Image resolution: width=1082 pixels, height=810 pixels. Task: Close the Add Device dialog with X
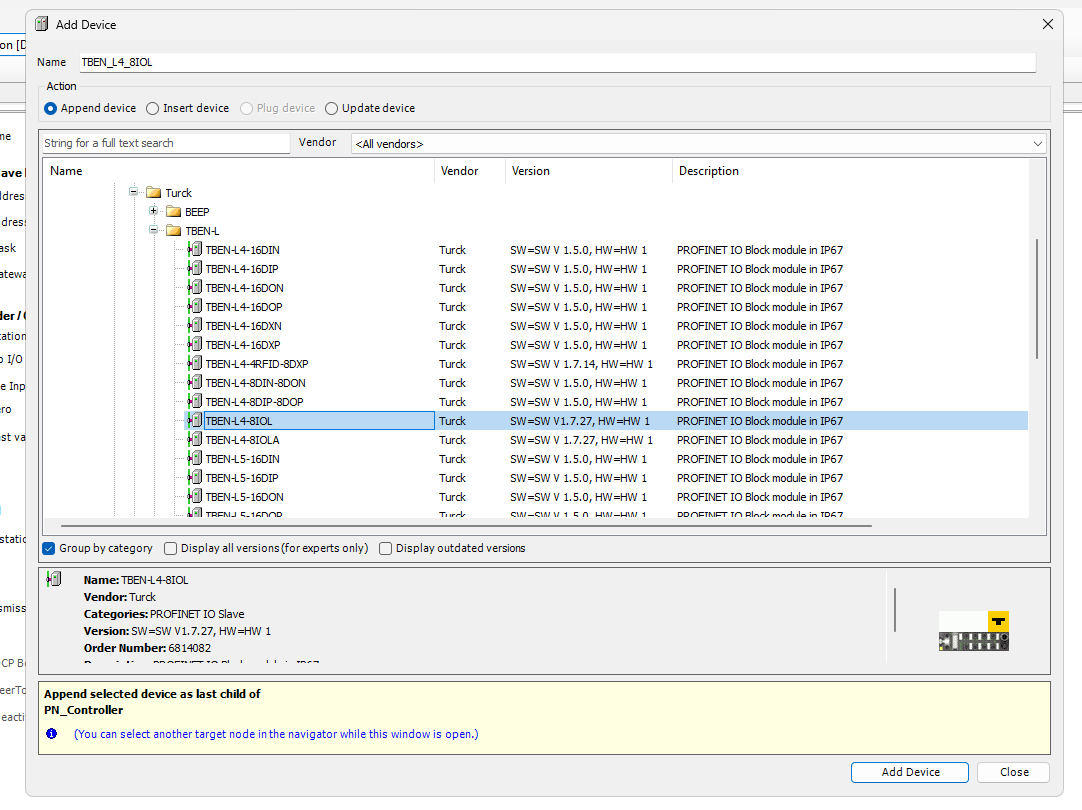1047,24
